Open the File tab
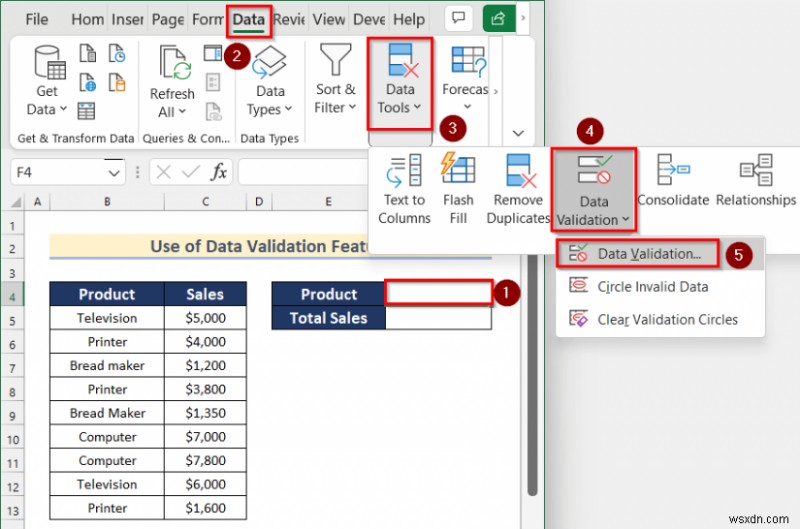 click(37, 20)
